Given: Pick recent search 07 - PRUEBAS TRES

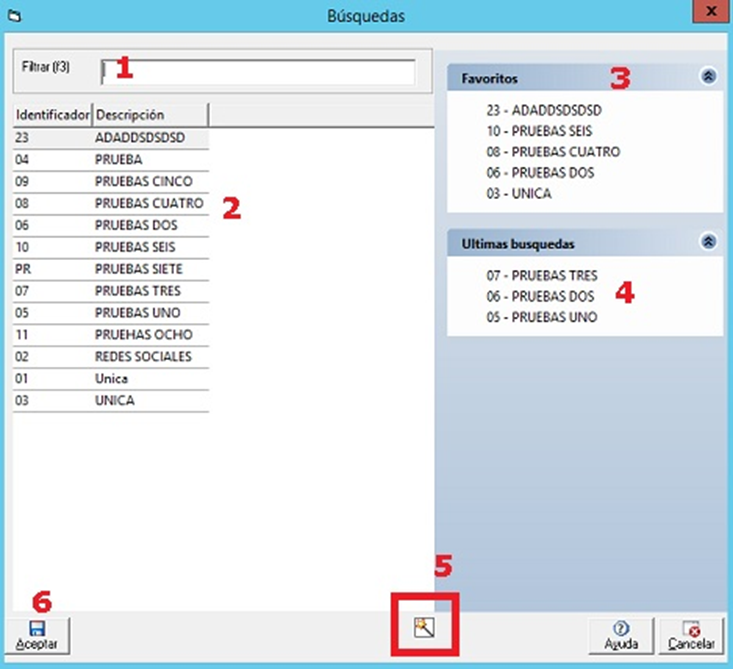Looking at the screenshot, I should [542, 275].
